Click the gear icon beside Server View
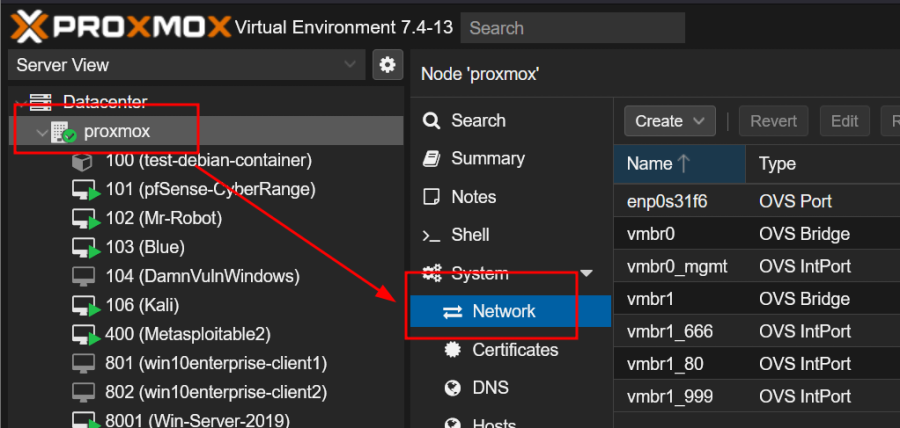Screen dimensions: 900x428 (386, 65)
